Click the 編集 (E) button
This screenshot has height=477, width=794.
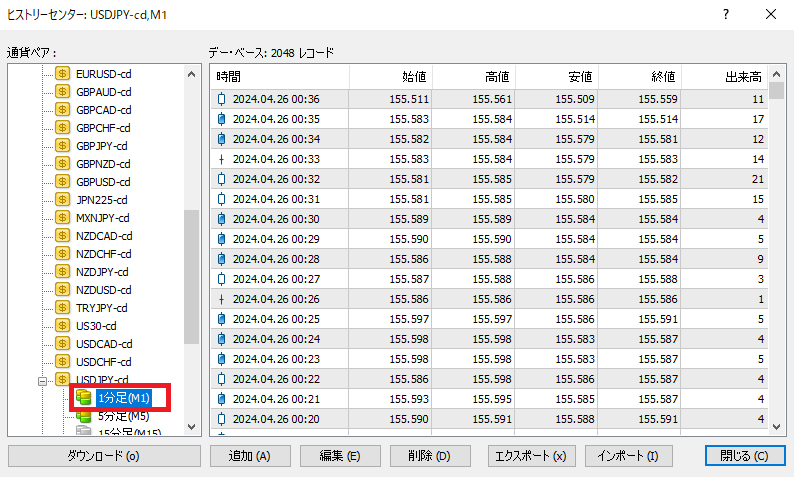[x=340, y=456]
